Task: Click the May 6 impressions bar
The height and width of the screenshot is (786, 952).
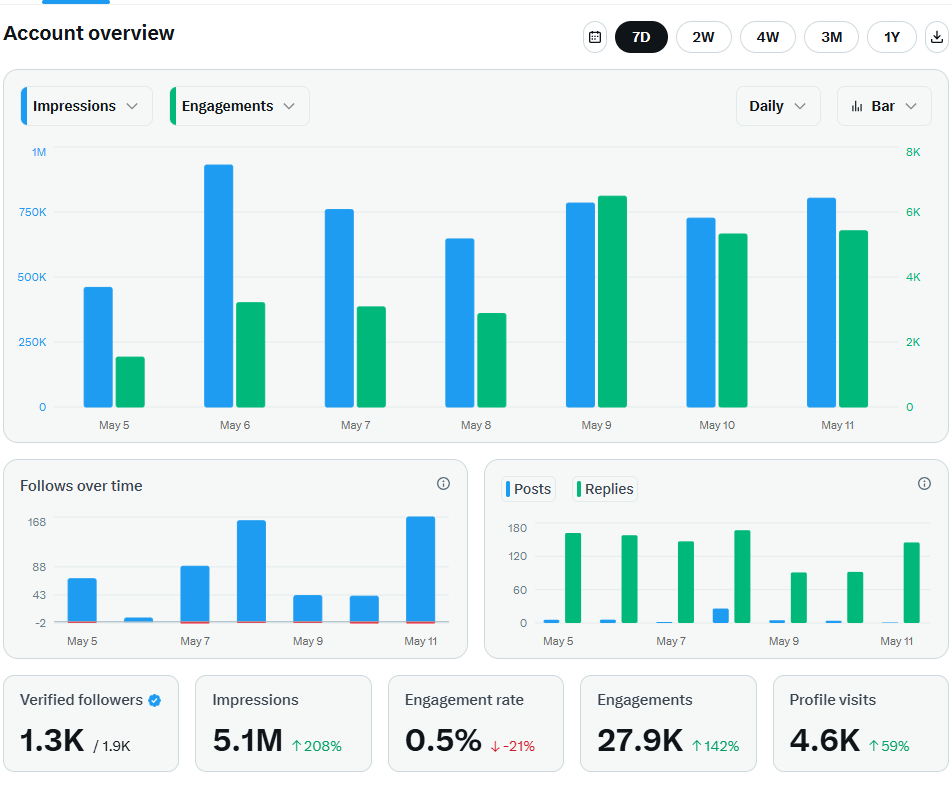Action: 219,286
